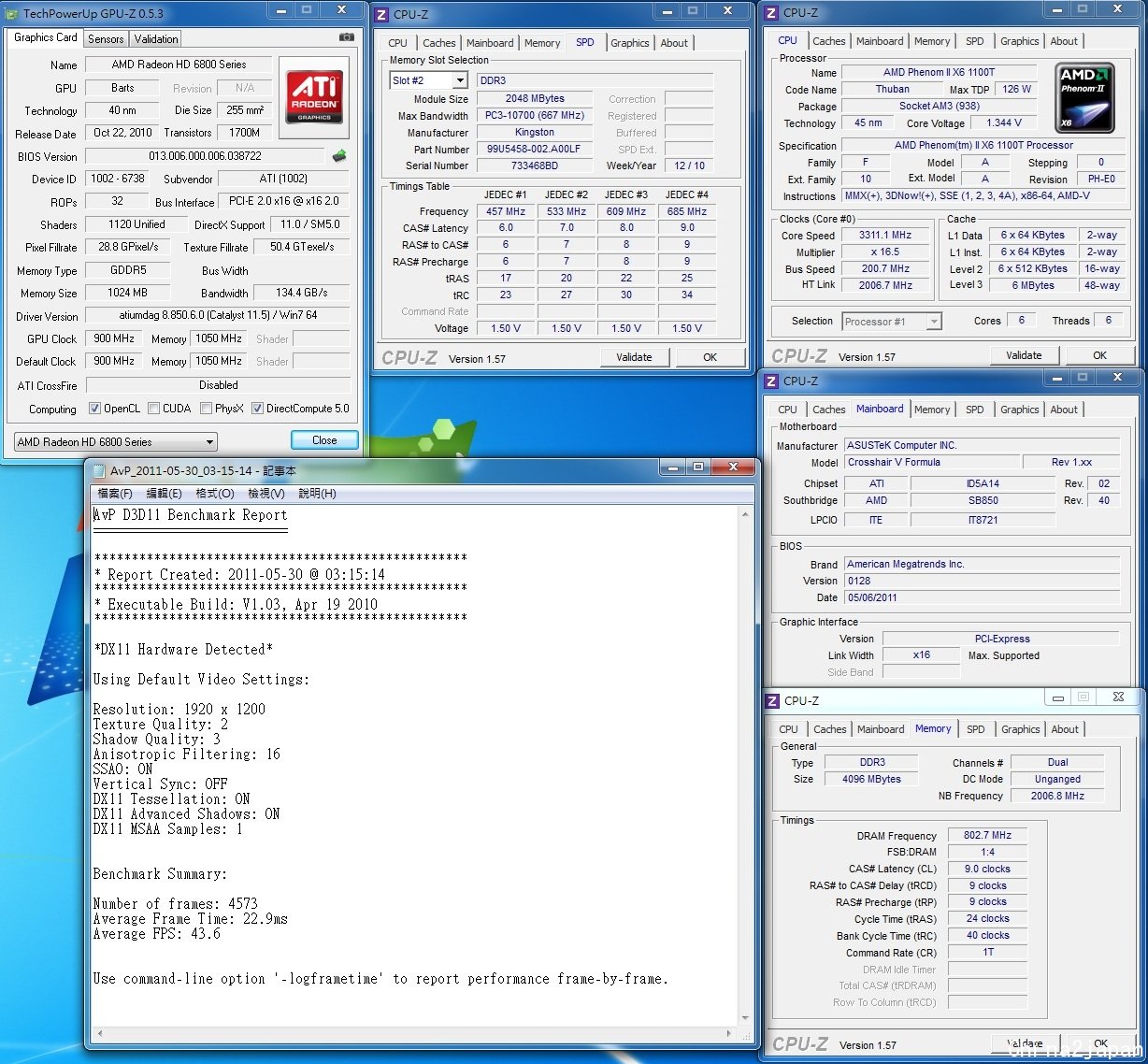Click the "AMD Radeon HD 6800 Series" name field
Screen dimensions: 1148x1064
point(179,65)
